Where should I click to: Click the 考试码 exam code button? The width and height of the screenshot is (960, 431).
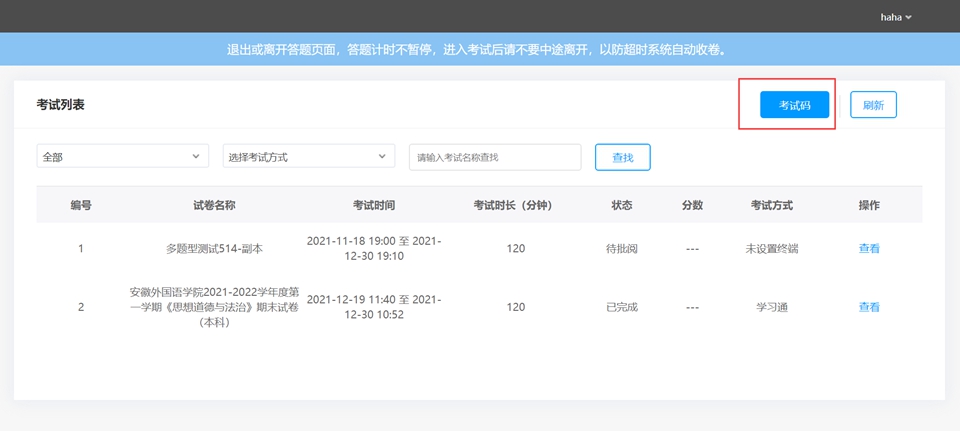[794, 105]
